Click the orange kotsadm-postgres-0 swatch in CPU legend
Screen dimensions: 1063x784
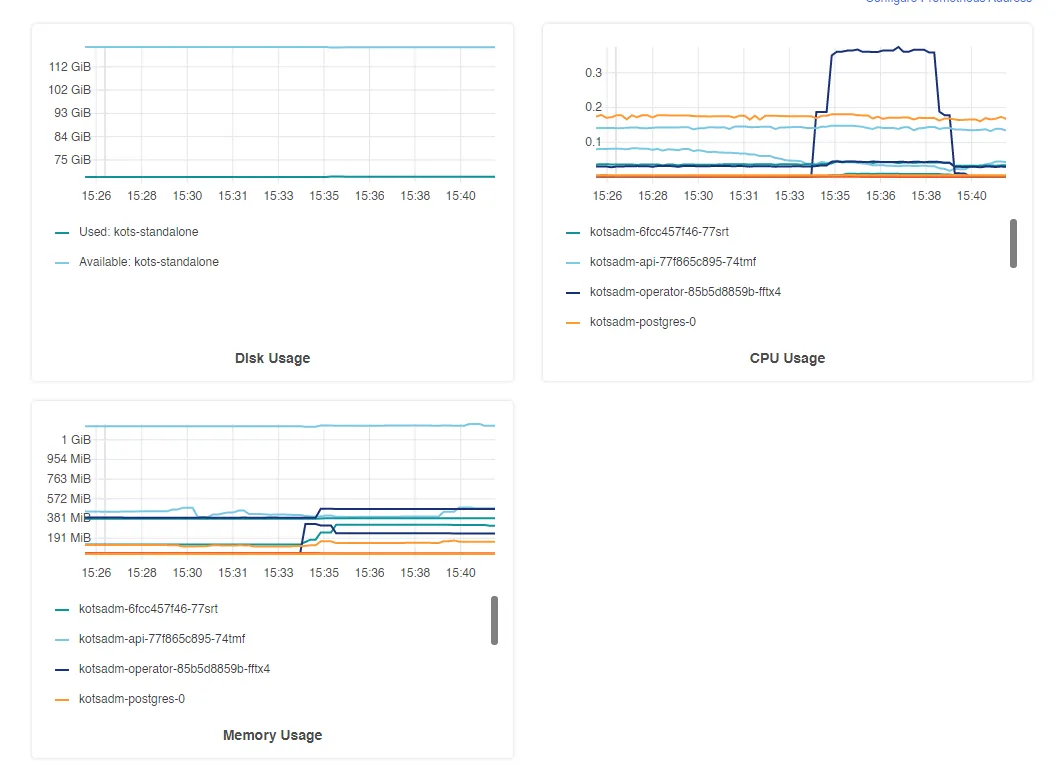coord(573,322)
